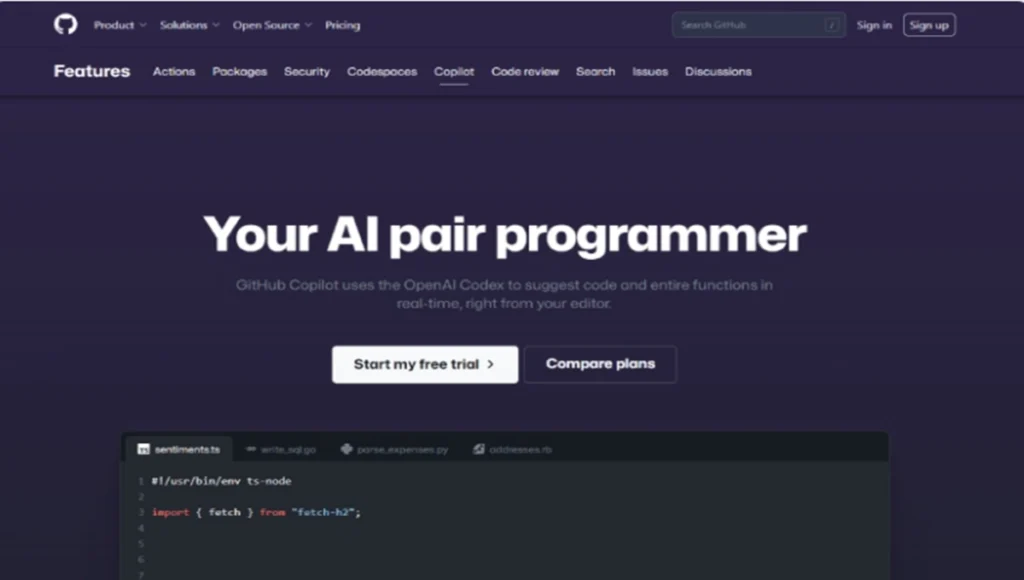Click the Compare plans button
1024x580 pixels.
600,364
